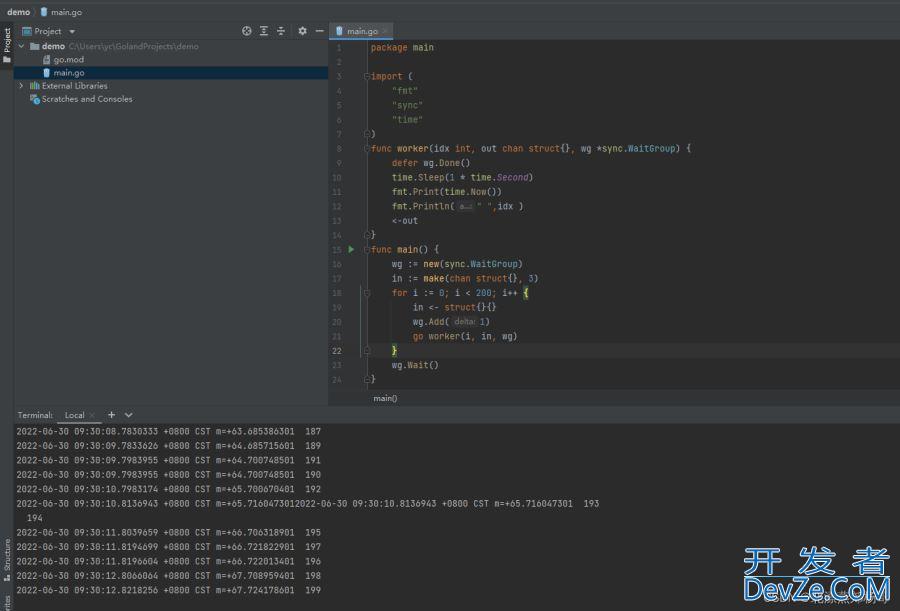Click the Terminal: panel label
The image size is (900, 611).
point(35,415)
